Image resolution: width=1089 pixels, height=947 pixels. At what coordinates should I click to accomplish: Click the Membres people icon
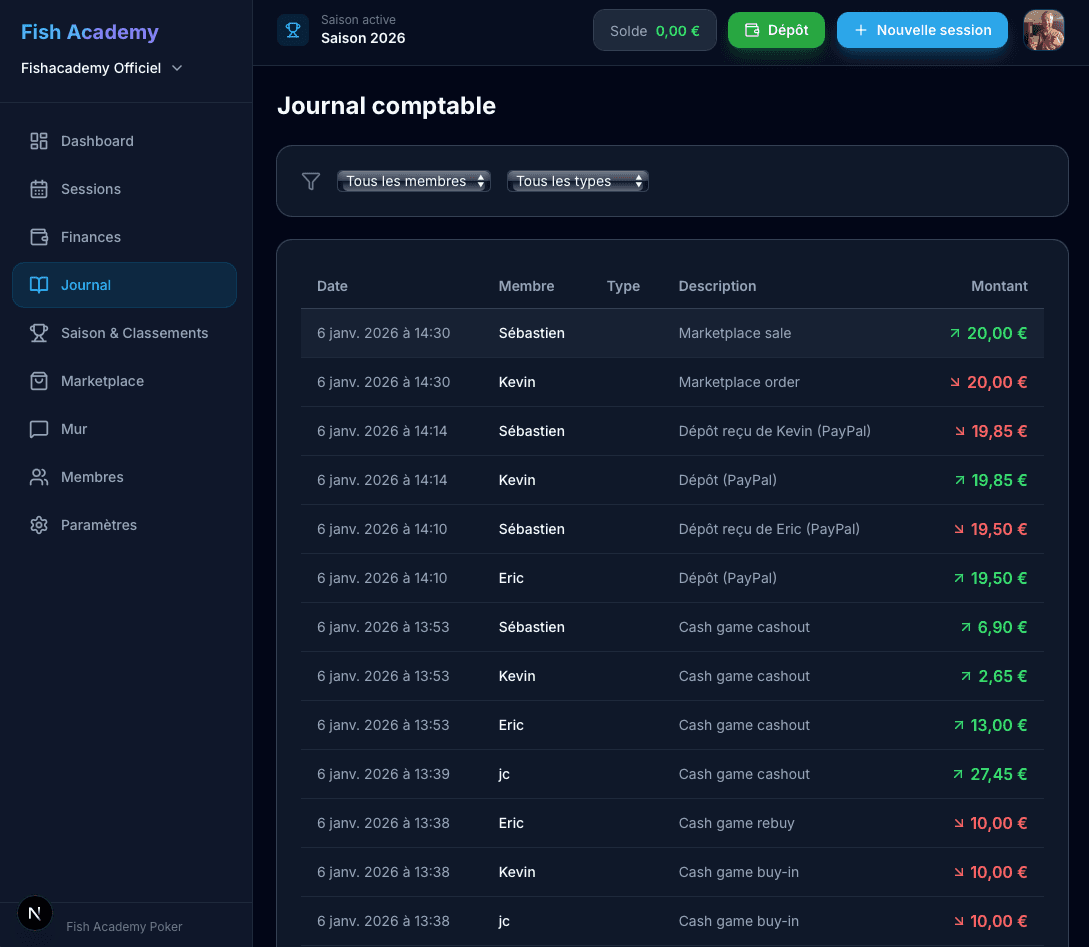[x=39, y=477]
